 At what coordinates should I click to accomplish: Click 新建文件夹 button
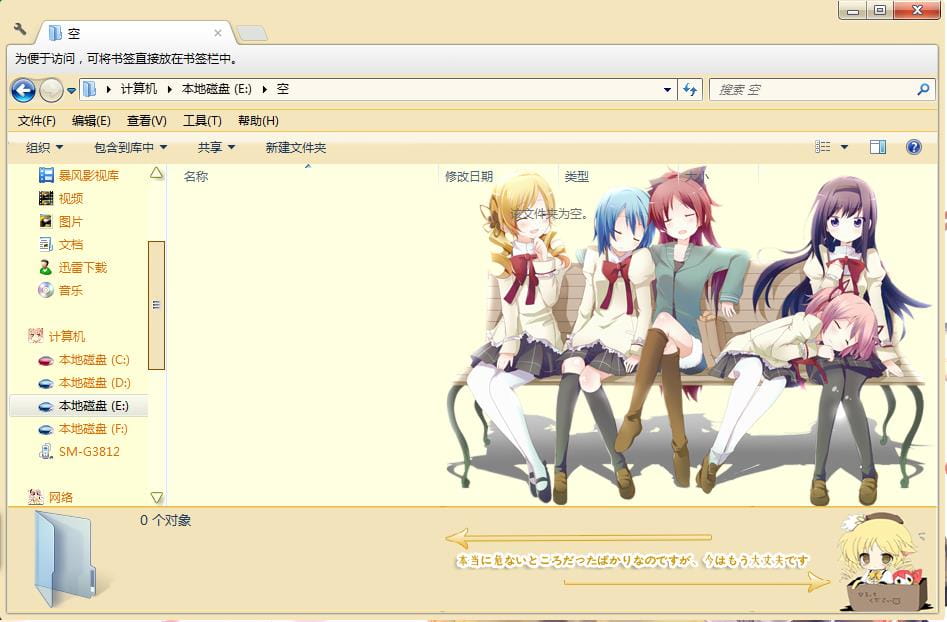coord(295,147)
